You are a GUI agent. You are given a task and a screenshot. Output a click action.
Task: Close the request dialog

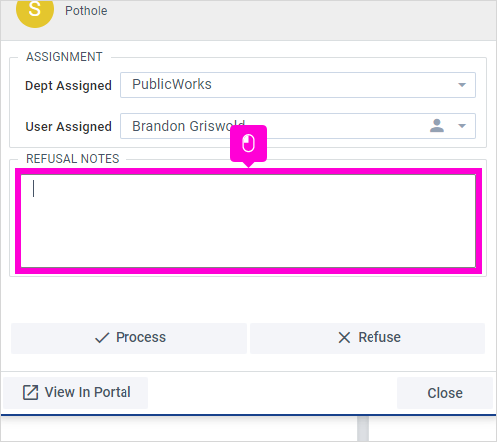tap(445, 393)
